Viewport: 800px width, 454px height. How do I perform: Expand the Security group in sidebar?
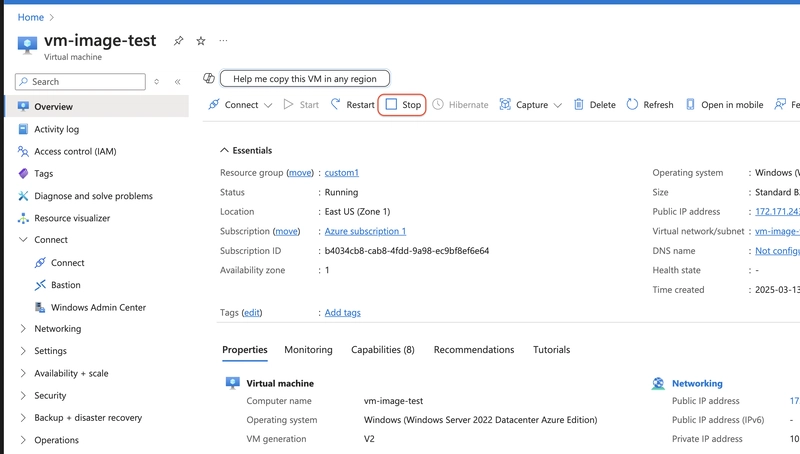coord(23,395)
